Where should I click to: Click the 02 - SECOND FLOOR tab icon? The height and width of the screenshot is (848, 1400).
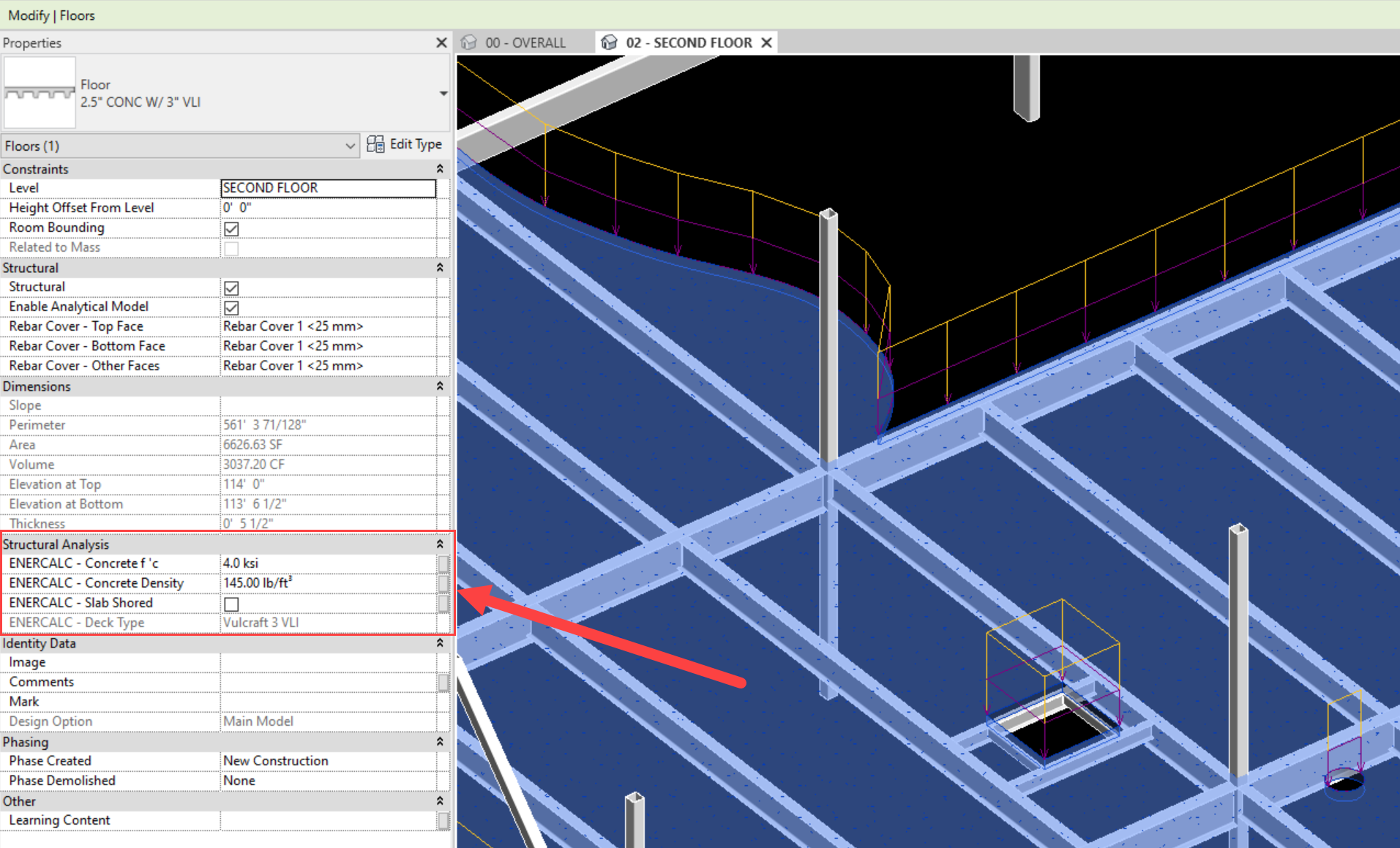tap(609, 42)
